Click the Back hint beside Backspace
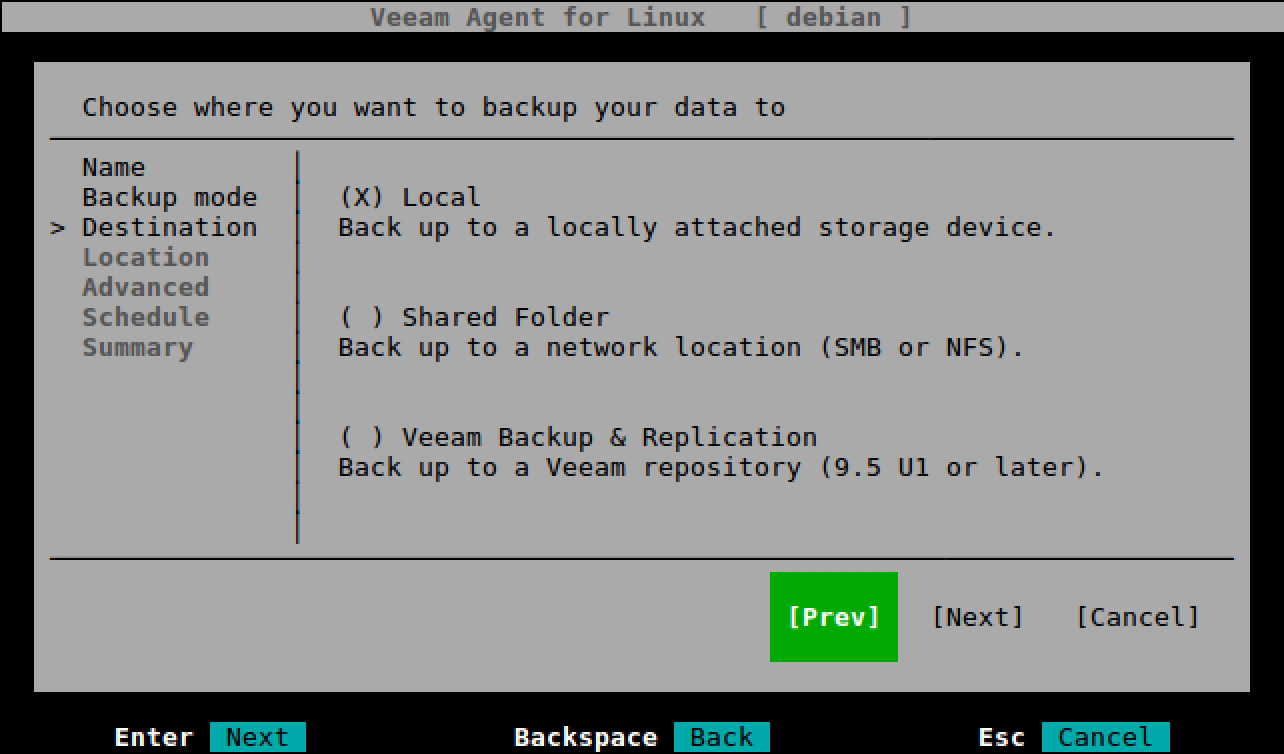 (x=721, y=738)
